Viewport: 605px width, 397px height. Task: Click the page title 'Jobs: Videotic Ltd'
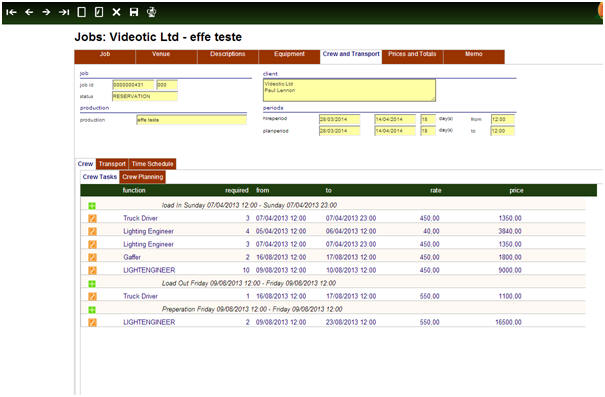point(158,37)
